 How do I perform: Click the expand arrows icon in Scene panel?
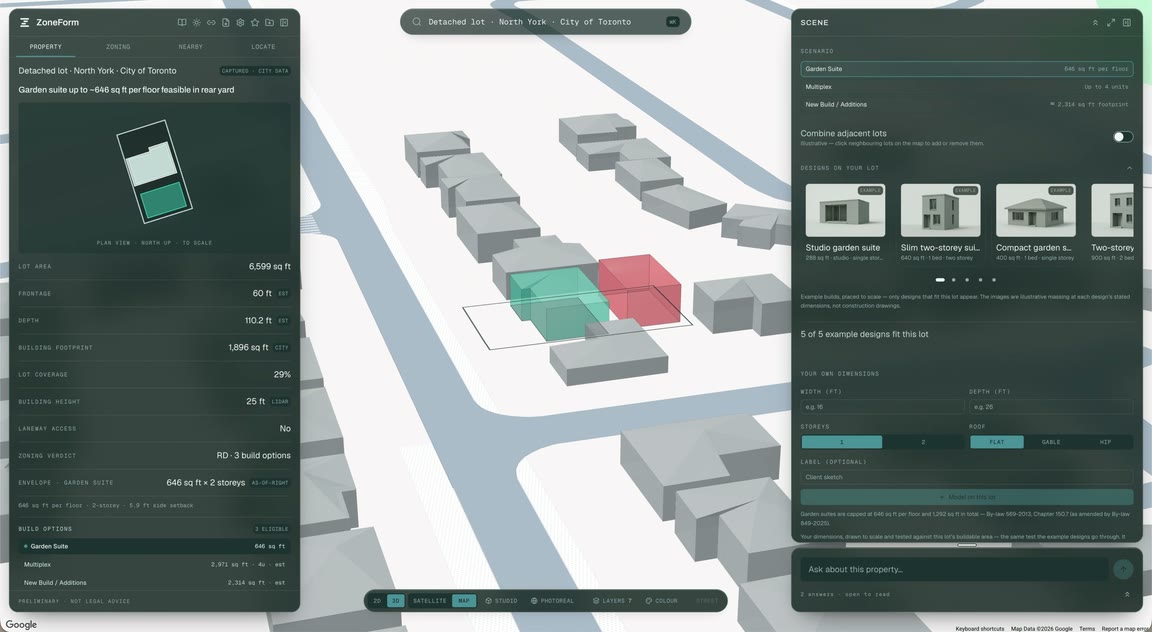click(1111, 23)
